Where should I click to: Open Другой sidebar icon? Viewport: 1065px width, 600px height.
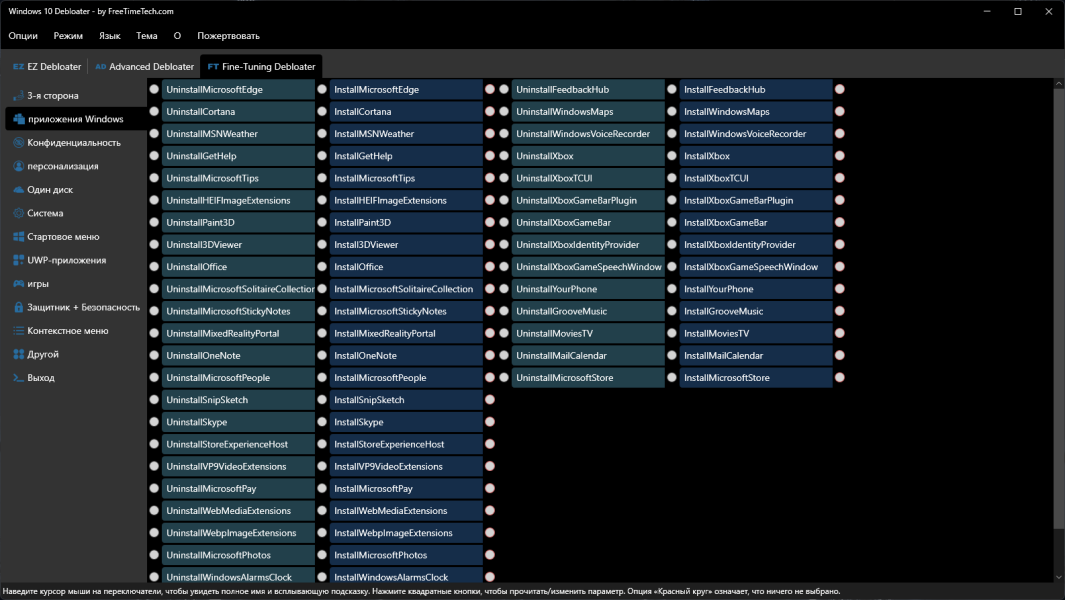[18, 354]
